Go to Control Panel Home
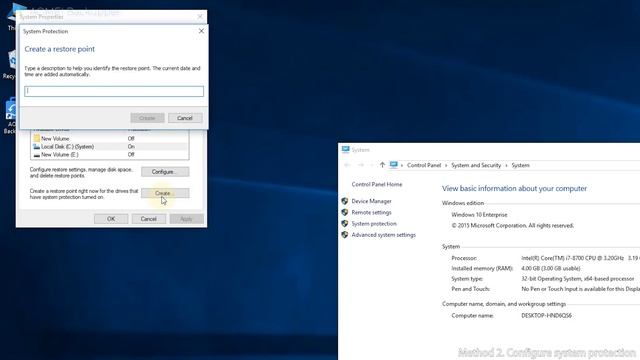 click(377, 184)
